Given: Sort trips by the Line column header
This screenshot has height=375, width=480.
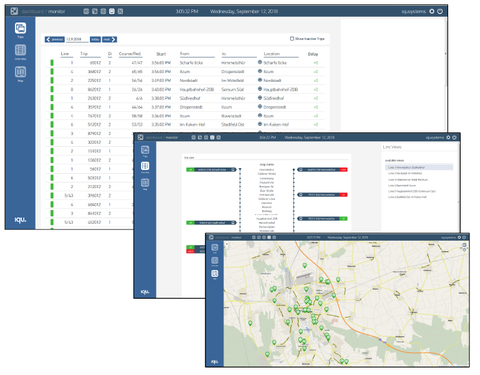Looking at the screenshot, I should point(65,54).
